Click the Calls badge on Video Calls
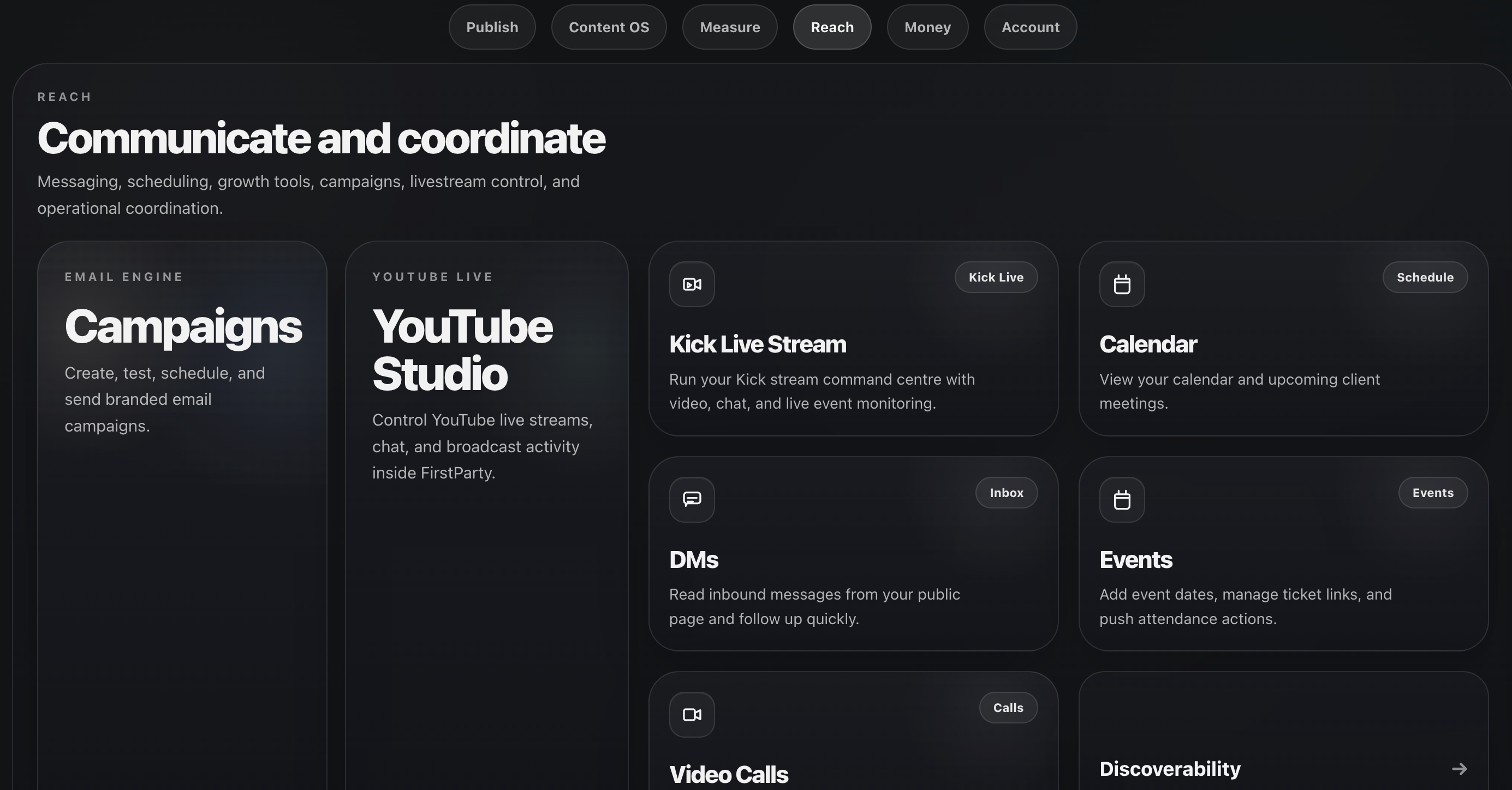This screenshot has width=1512, height=790. (x=1008, y=708)
